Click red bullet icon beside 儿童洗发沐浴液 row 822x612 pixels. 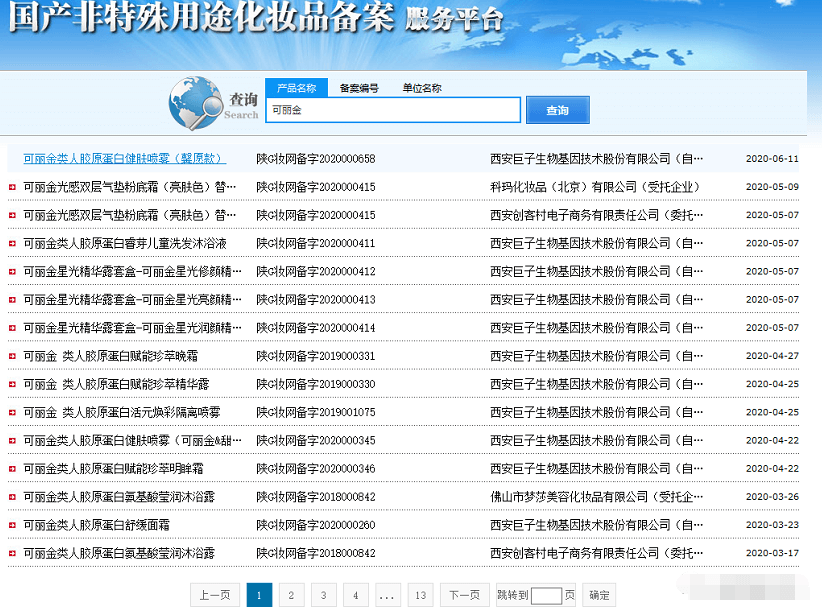click(12, 243)
